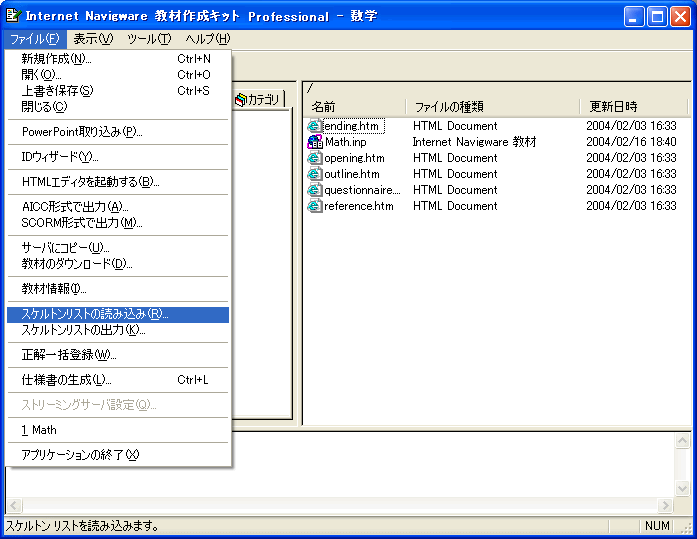Select the outline.htm file name

[x=352, y=174]
